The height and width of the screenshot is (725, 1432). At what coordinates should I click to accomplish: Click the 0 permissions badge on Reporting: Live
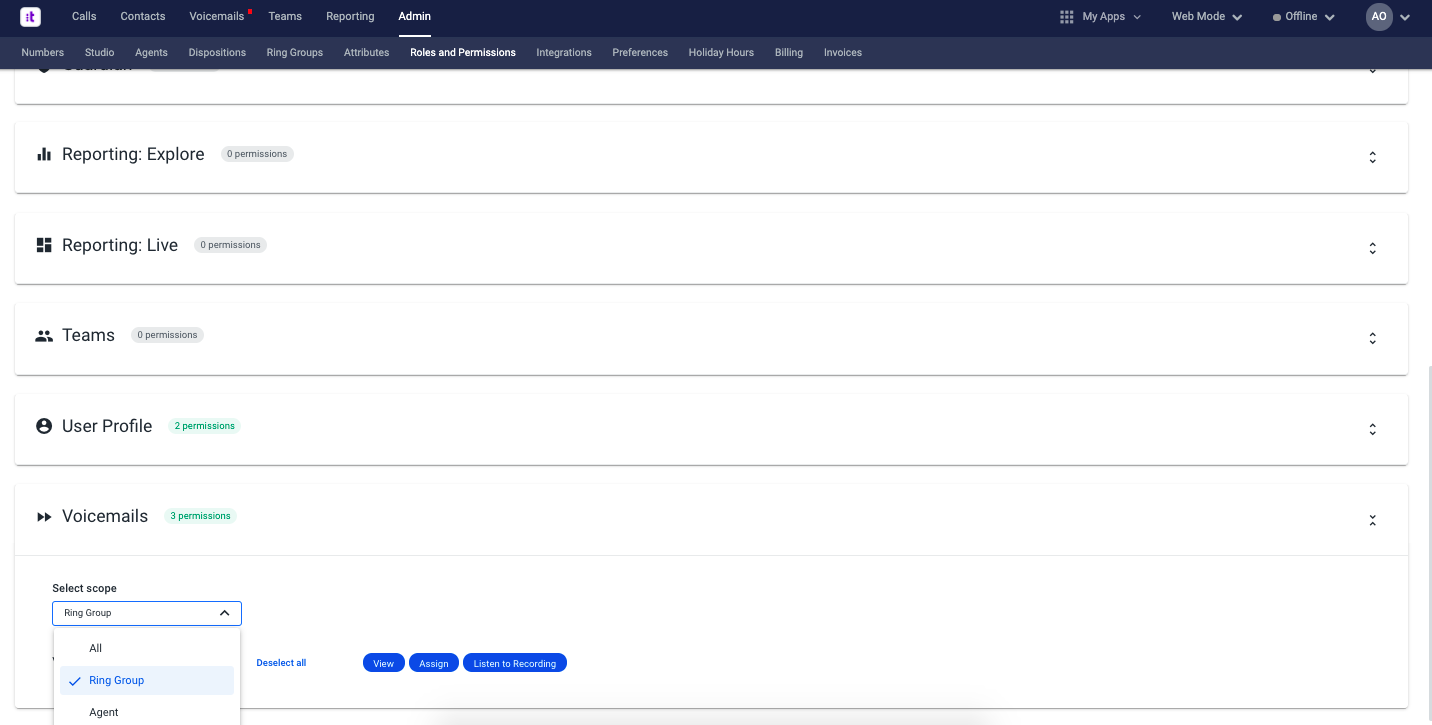(230, 245)
